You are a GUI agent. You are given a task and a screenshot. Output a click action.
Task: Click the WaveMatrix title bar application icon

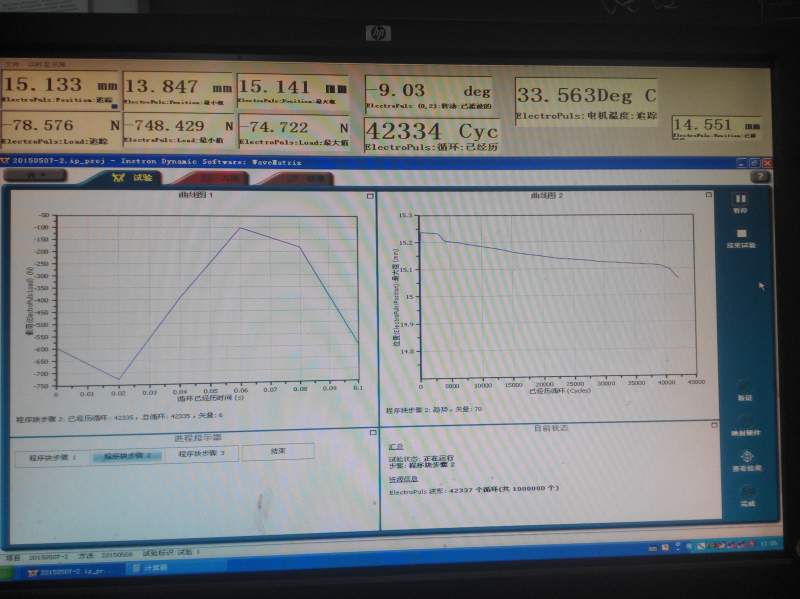pyautogui.click(x=5, y=161)
